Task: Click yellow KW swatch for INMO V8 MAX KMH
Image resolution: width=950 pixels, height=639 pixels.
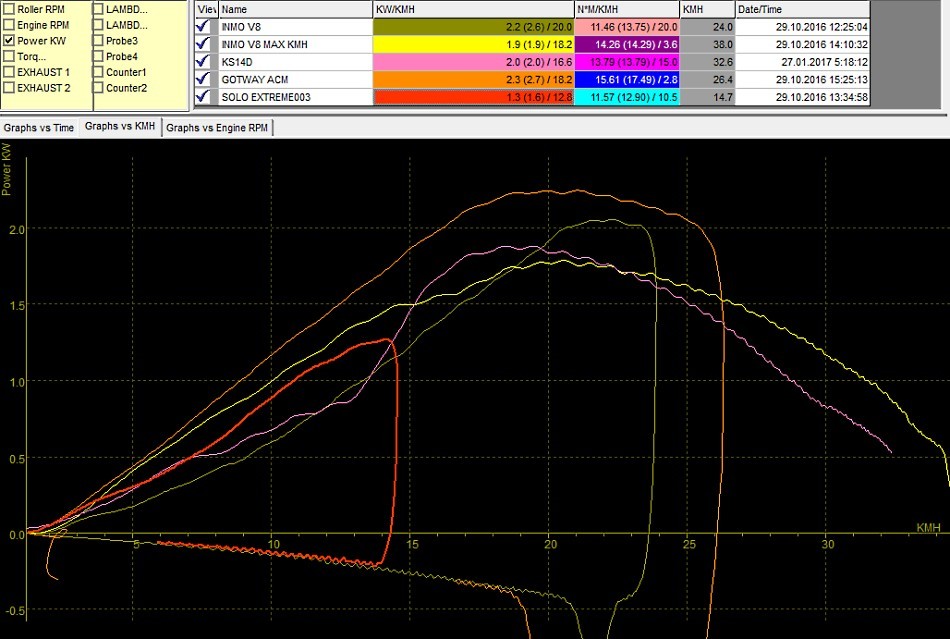Action: click(473, 44)
